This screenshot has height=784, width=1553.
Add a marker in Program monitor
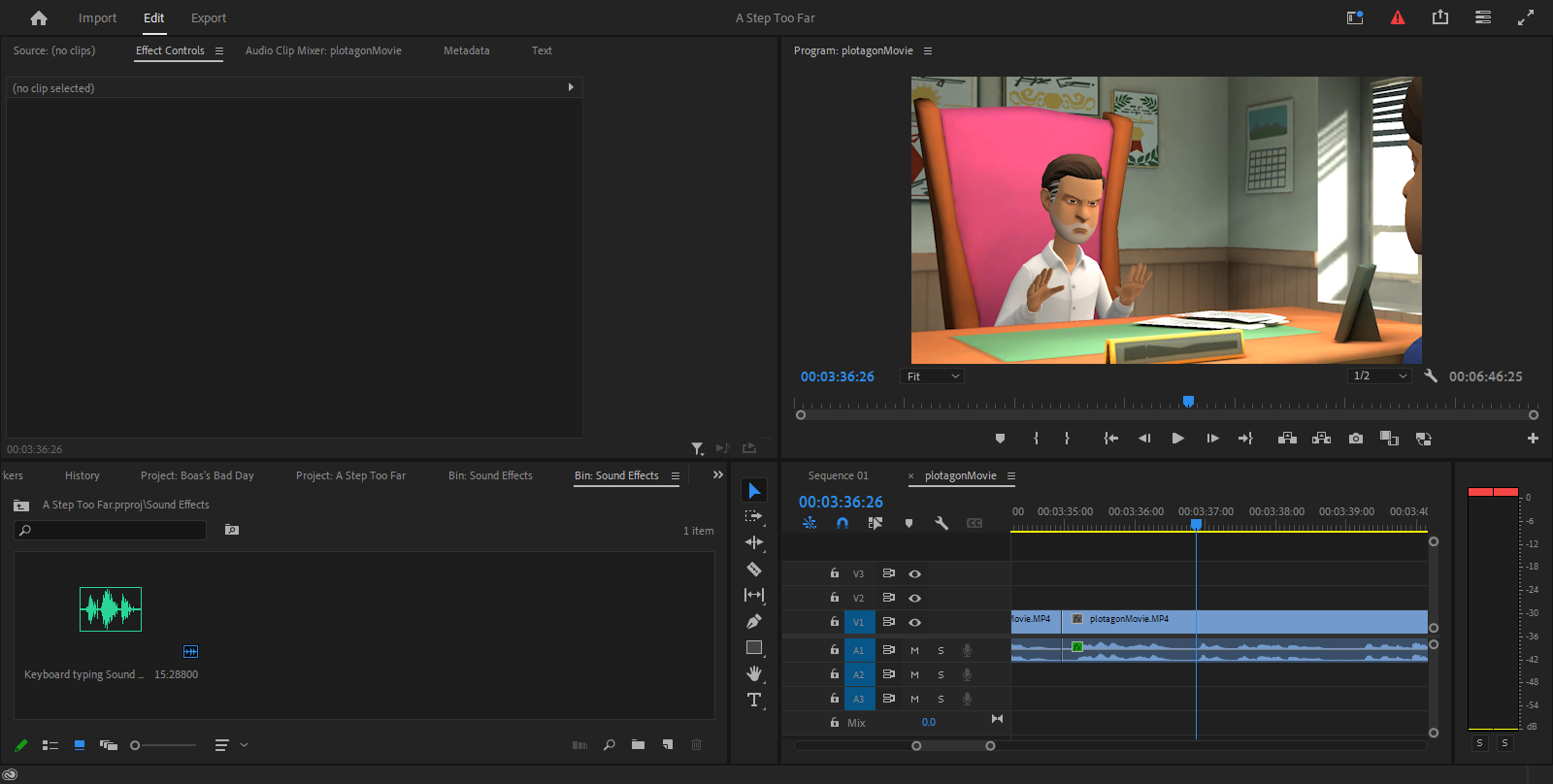click(x=1000, y=439)
